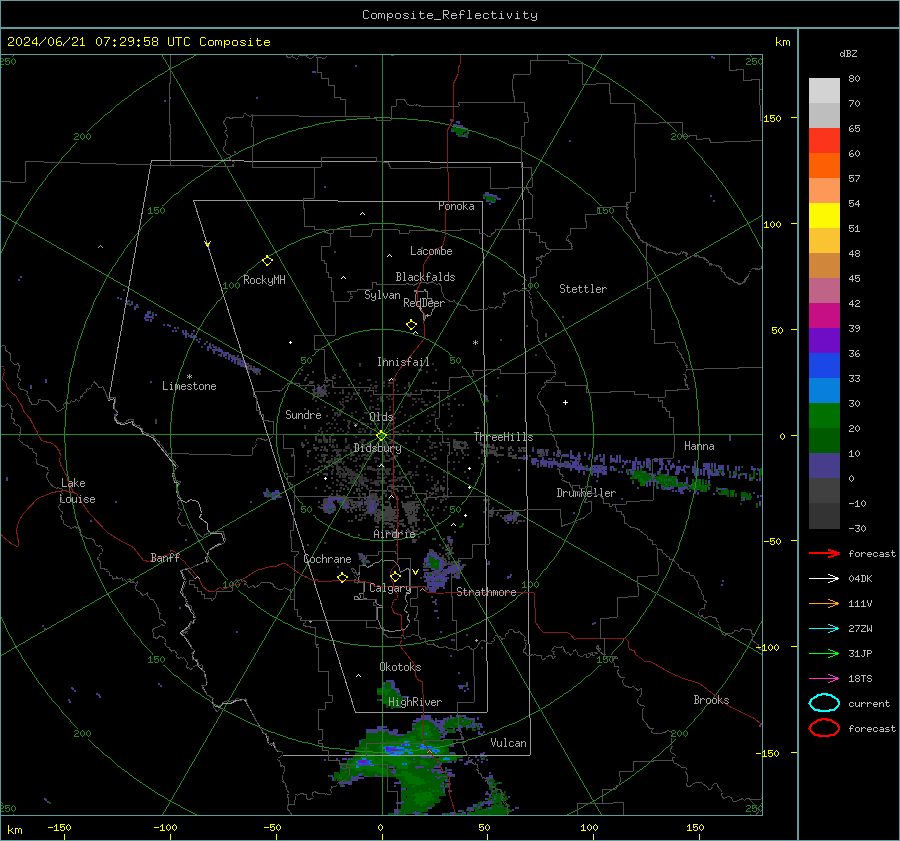This screenshot has height=841, width=900.
Task: Click the Airdrie city label
Action: point(394,534)
